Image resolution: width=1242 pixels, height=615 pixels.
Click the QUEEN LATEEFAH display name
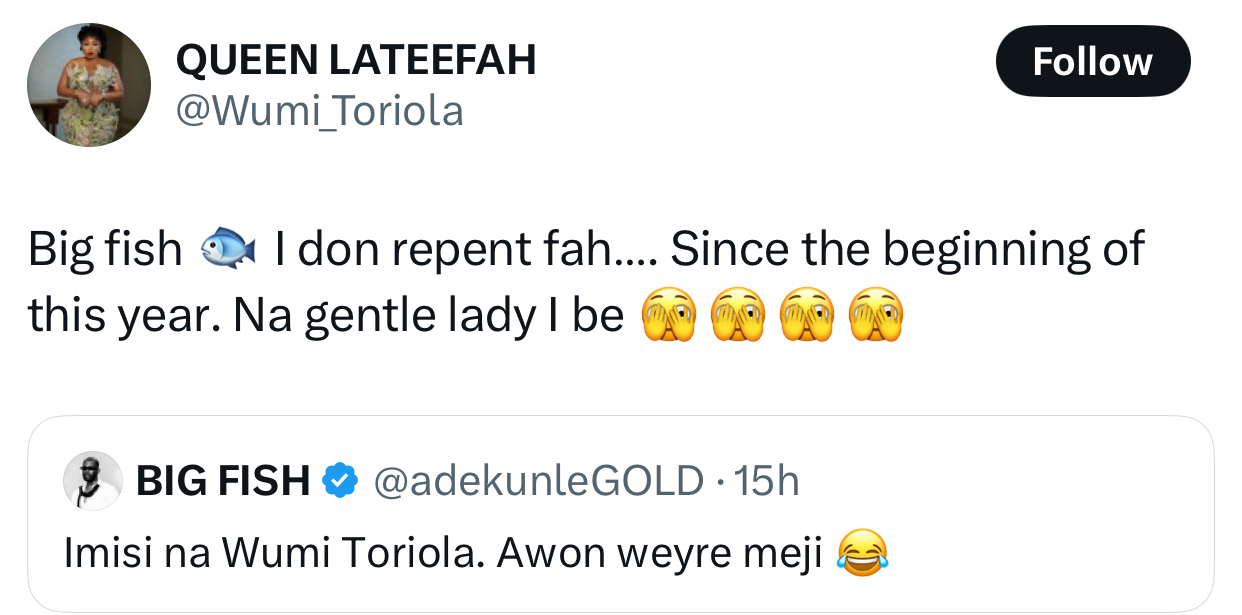tap(356, 62)
